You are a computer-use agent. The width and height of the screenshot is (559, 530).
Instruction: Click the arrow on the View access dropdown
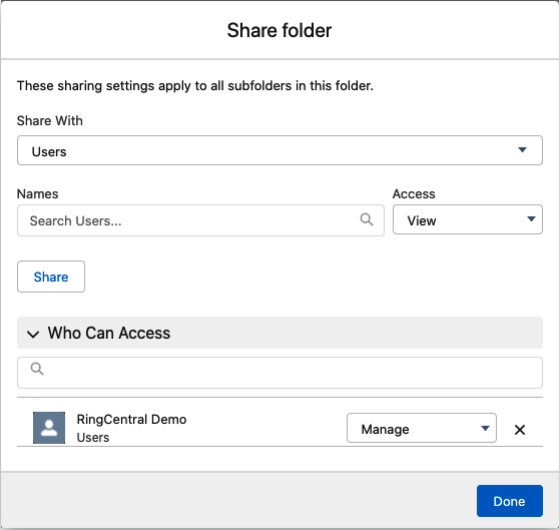(x=531, y=219)
